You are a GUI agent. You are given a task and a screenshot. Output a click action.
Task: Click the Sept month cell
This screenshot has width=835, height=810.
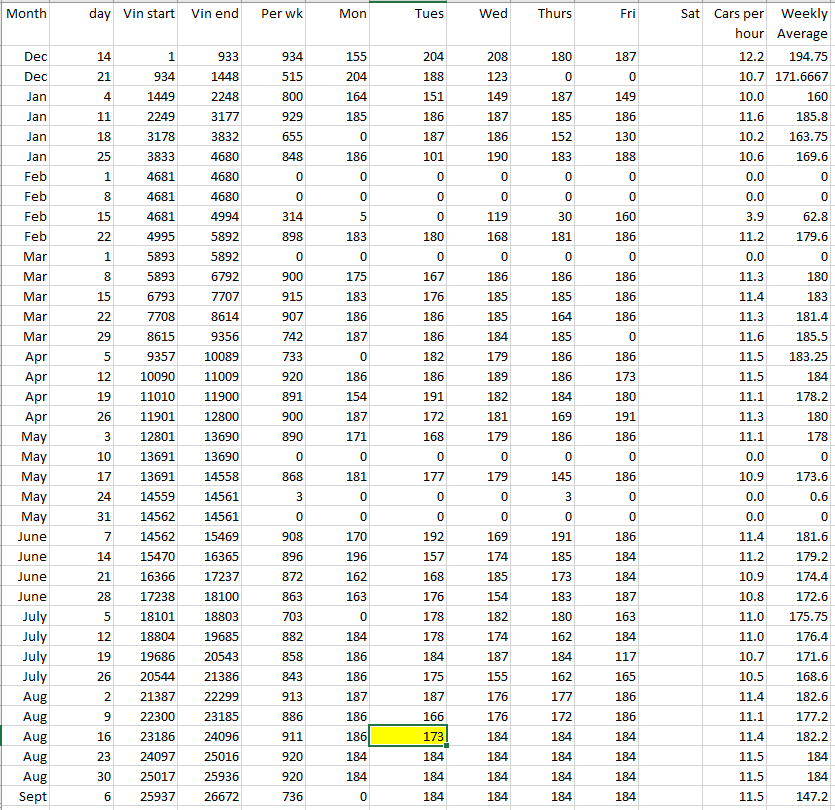27,796
